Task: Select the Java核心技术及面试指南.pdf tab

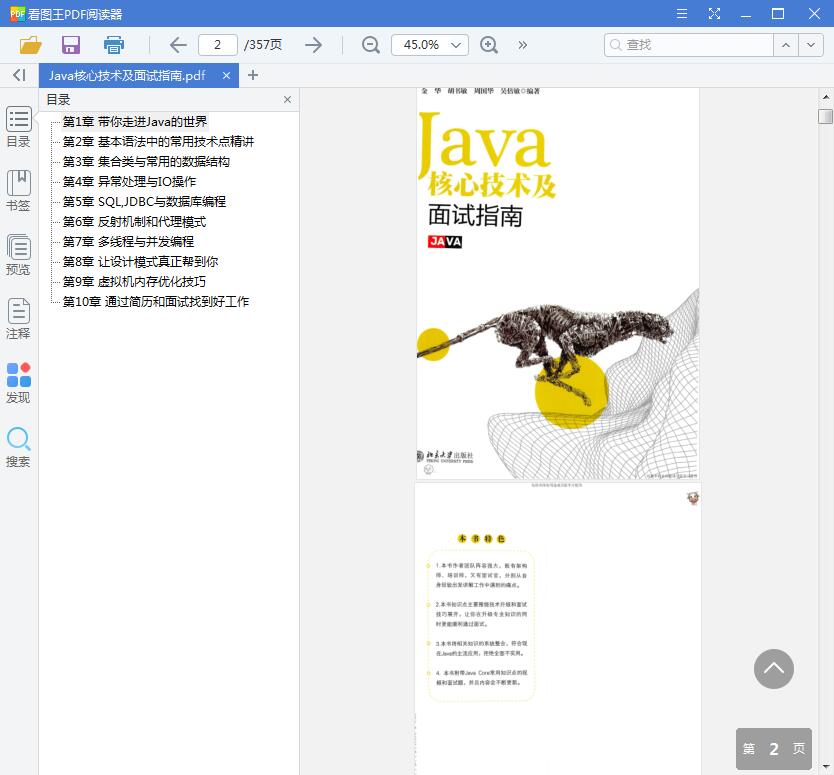Action: [x=127, y=76]
